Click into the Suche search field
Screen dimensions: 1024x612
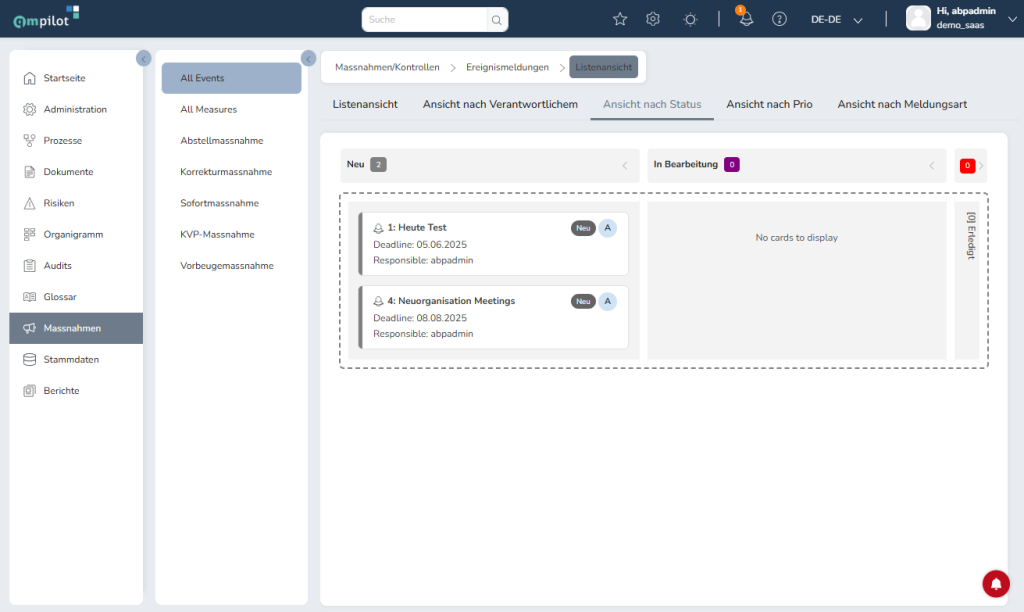[x=425, y=20]
